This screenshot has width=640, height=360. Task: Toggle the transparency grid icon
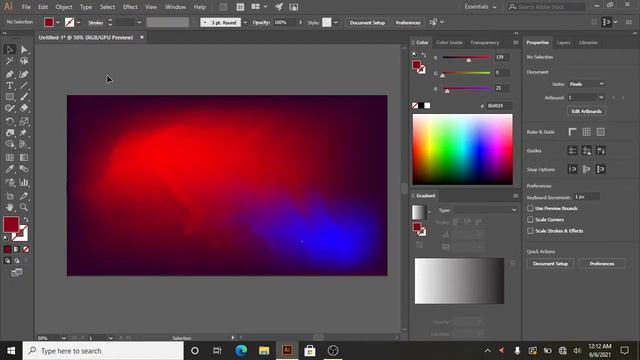(x=600, y=132)
